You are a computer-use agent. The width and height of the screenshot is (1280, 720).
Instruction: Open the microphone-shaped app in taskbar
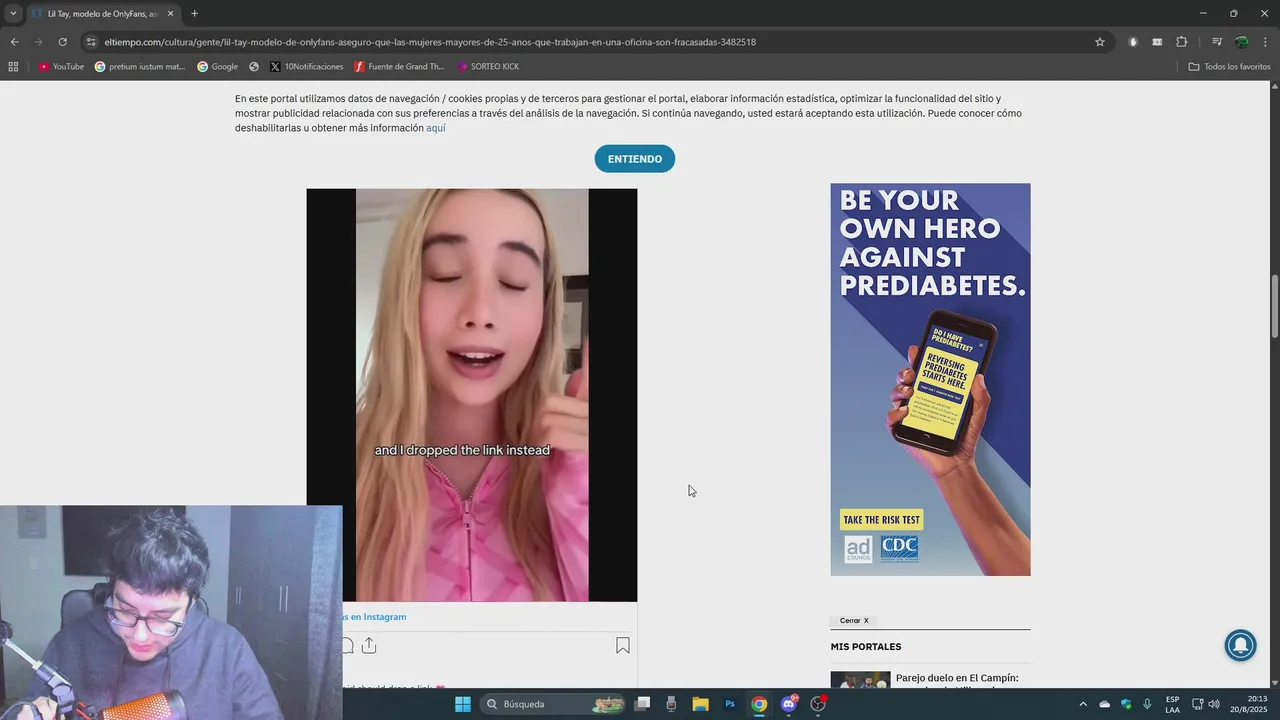point(671,704)
